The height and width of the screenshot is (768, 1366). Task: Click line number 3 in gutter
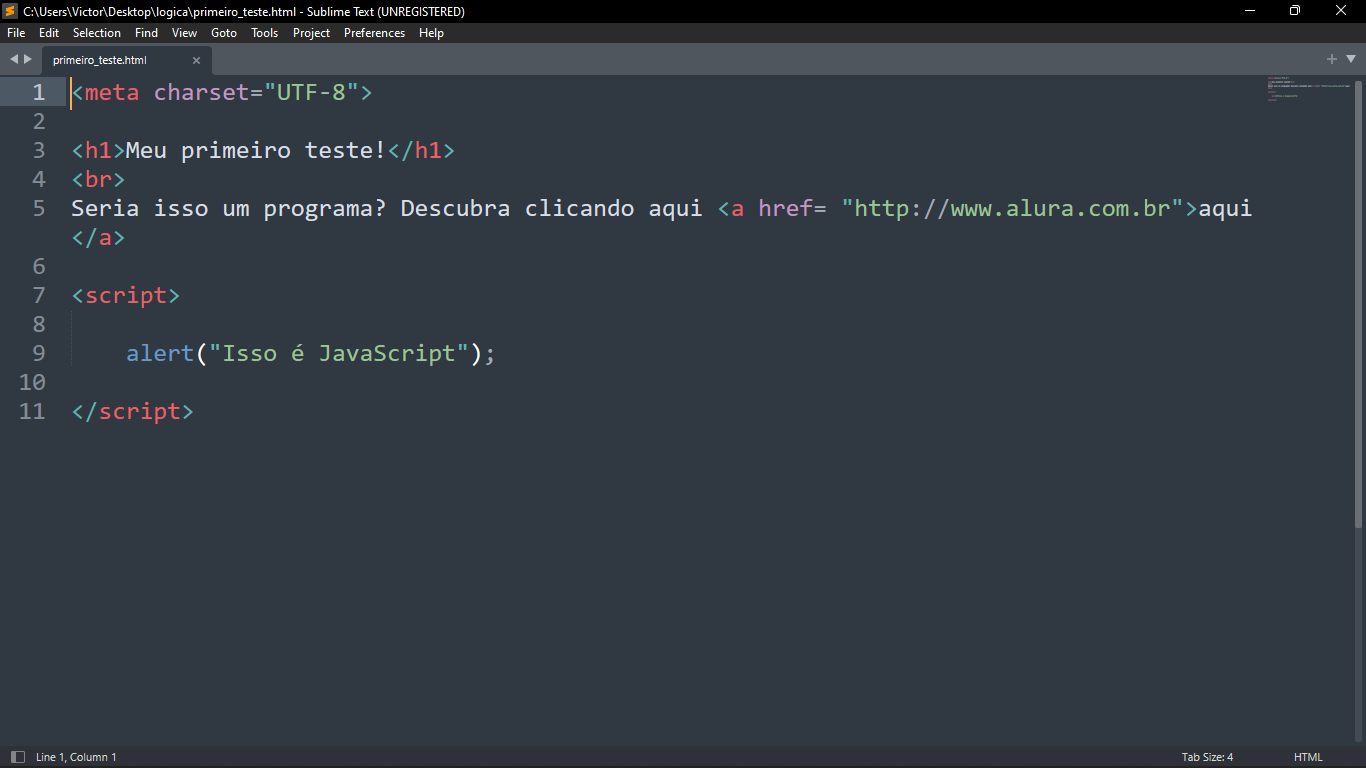(x=39, y=150)
